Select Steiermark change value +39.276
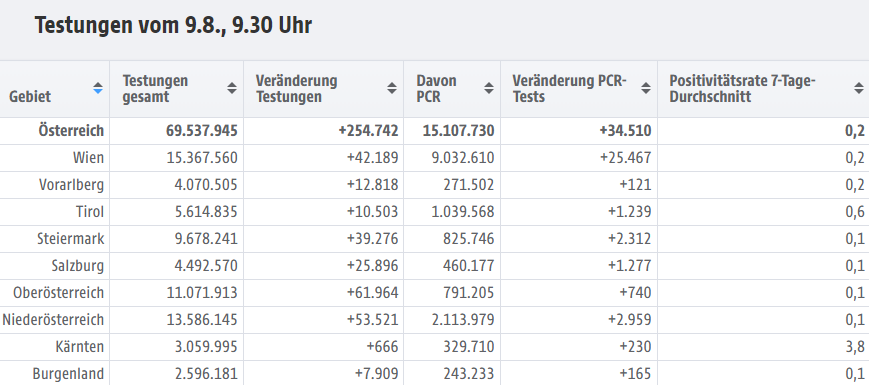This screenshot has height=385, width=869. (x=372, y=239)
